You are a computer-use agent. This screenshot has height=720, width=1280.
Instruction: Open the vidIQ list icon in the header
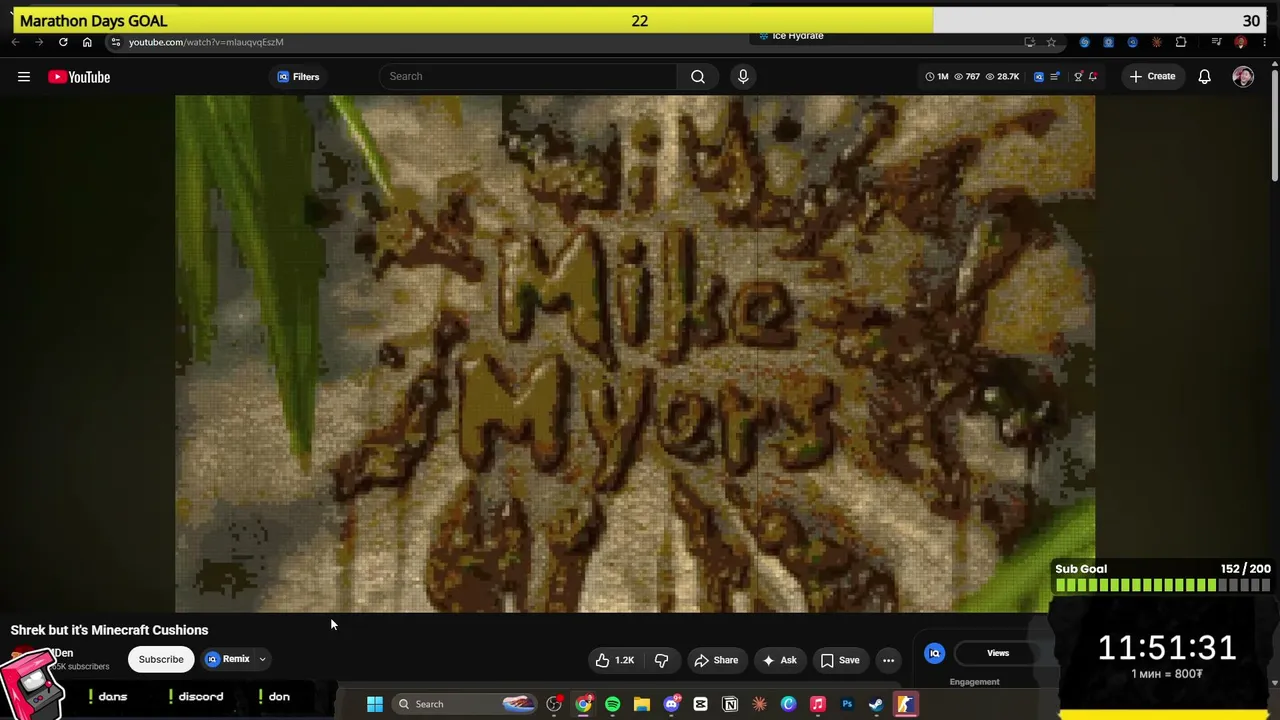point(1055,77)
